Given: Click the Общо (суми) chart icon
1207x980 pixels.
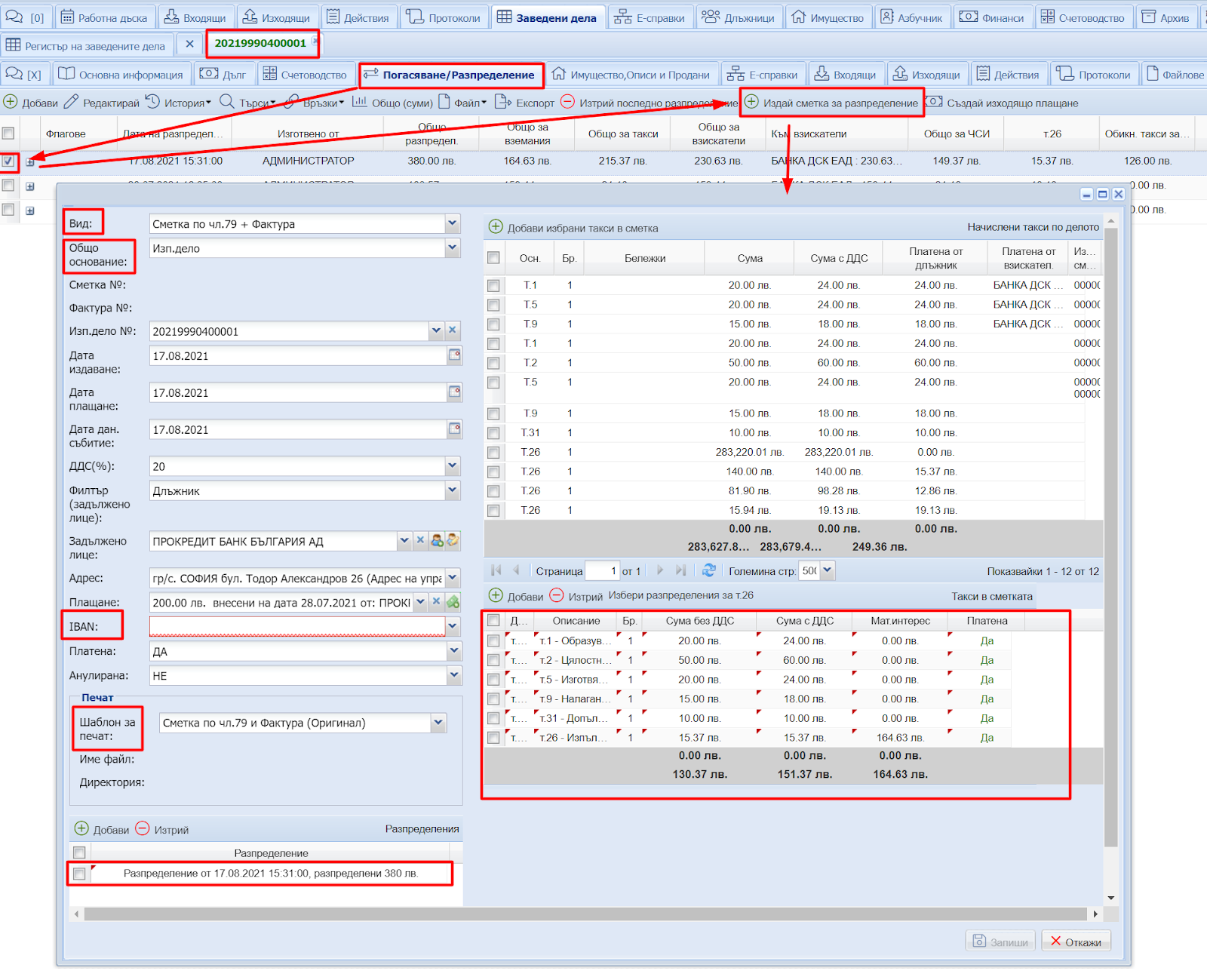Looking at the screenshot, I should click(359, 102).
